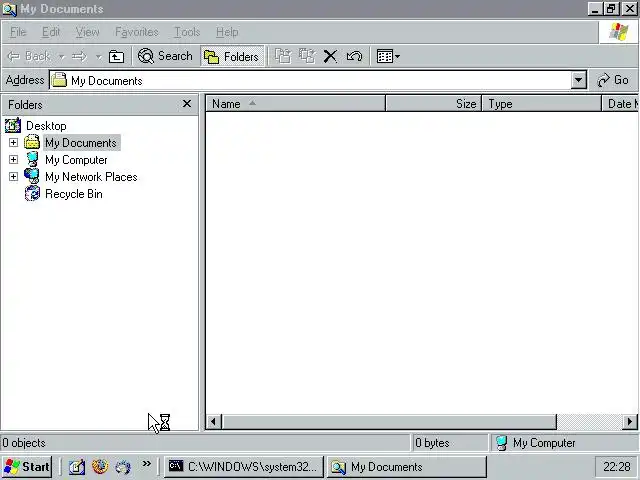Select Desktop in the folder tree

click(46, 126)
